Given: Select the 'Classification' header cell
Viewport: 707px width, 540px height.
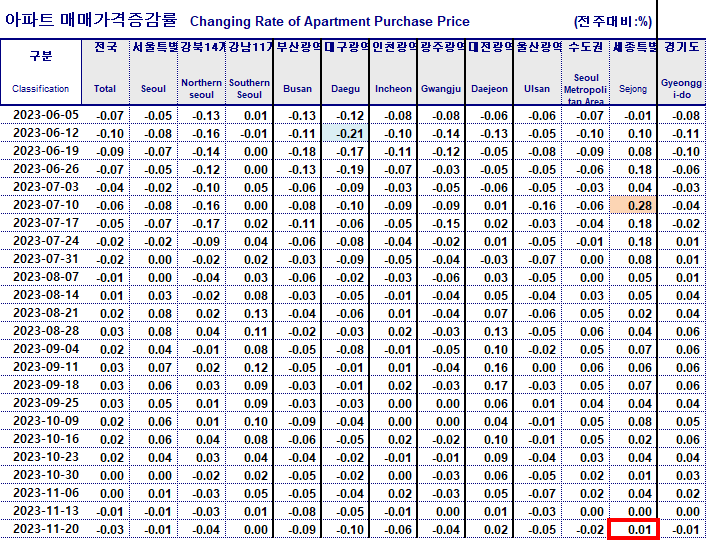Looking at the screenshot, I should pyautogui.click(x=41, y=72).
